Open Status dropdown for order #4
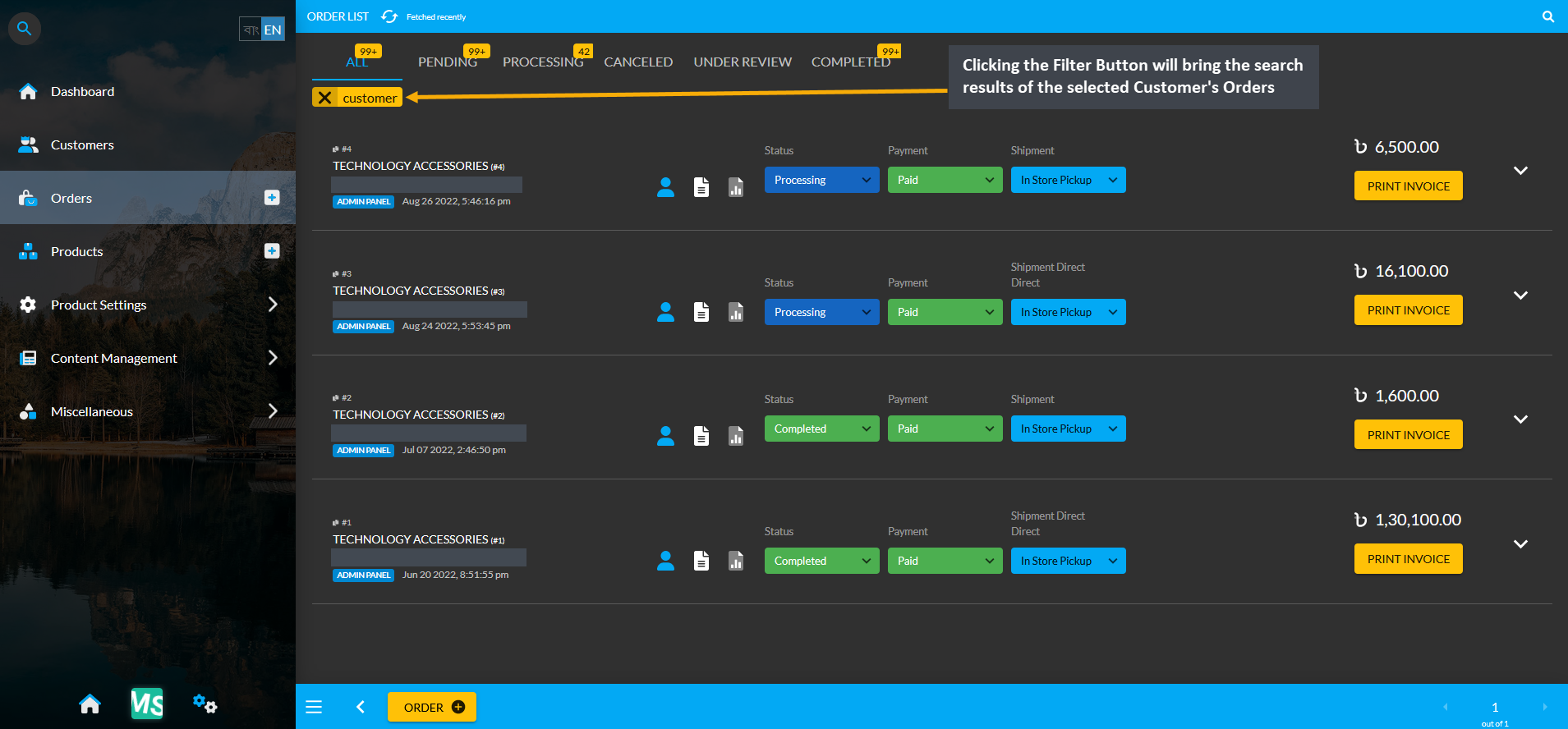The width and height of the screenshot is (1568, 729). click(x=822, y=180)
